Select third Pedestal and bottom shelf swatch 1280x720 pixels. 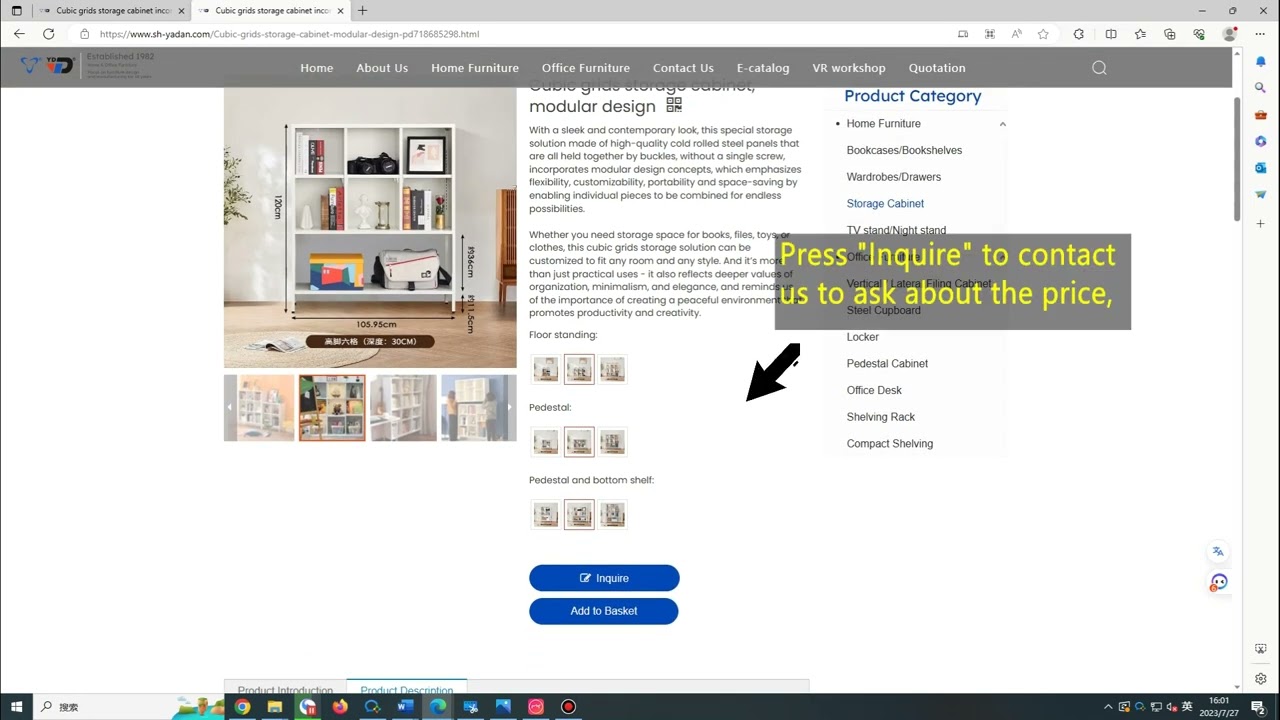coord(613,514)
